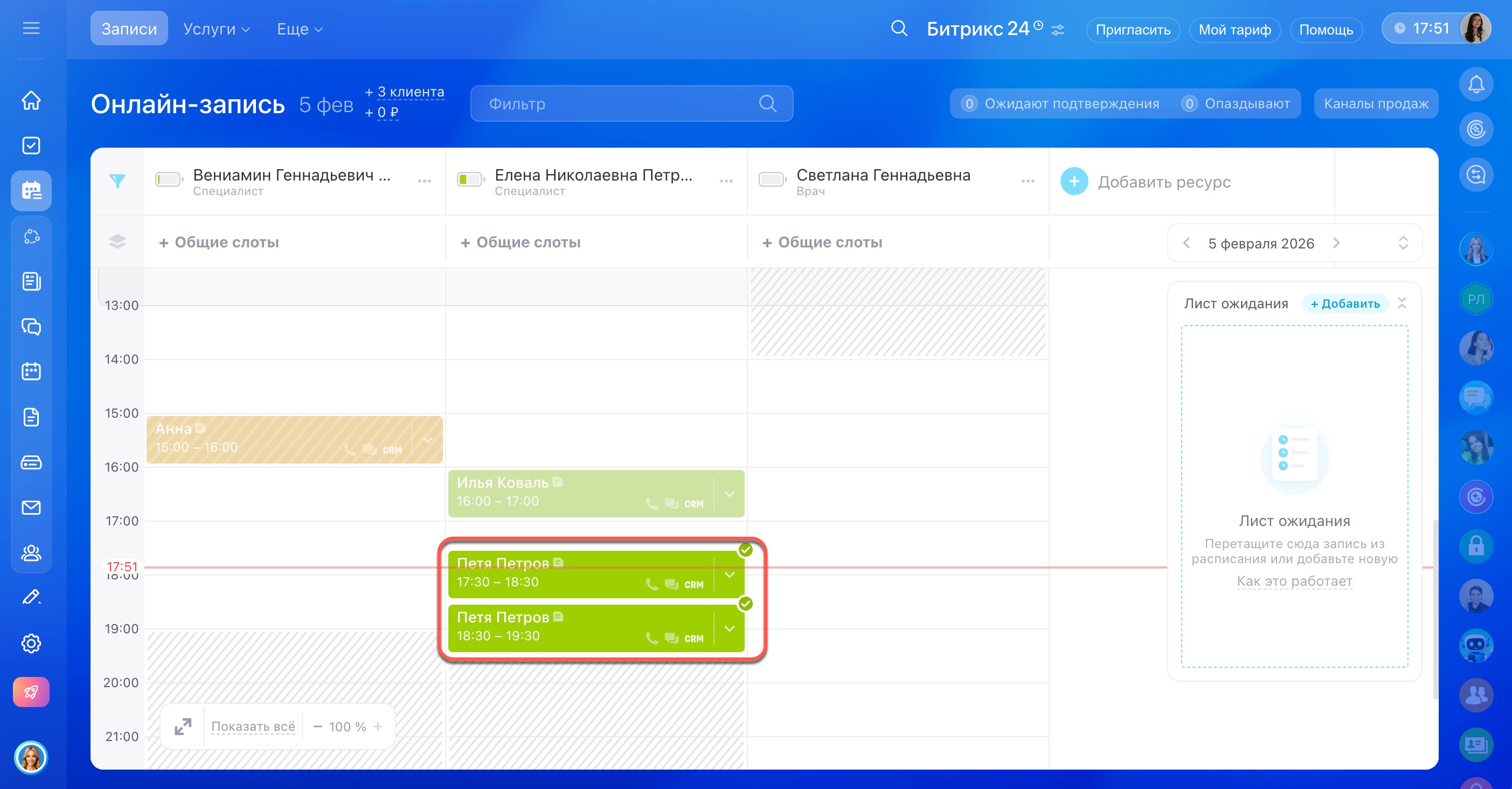Open the home icon in left sidebar

click(x=31, y=100)
